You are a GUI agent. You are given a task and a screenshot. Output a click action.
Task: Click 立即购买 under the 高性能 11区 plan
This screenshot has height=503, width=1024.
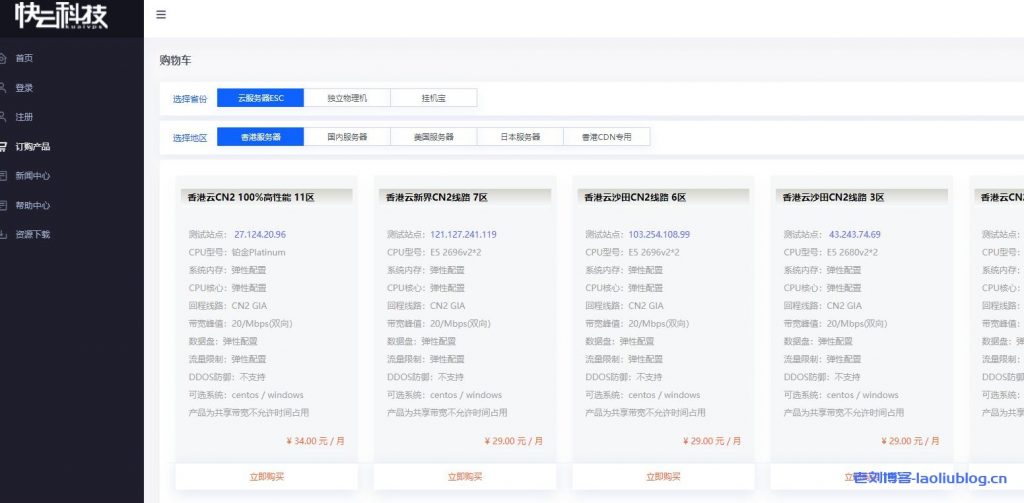pyautogui.click(x=267, y=477)
